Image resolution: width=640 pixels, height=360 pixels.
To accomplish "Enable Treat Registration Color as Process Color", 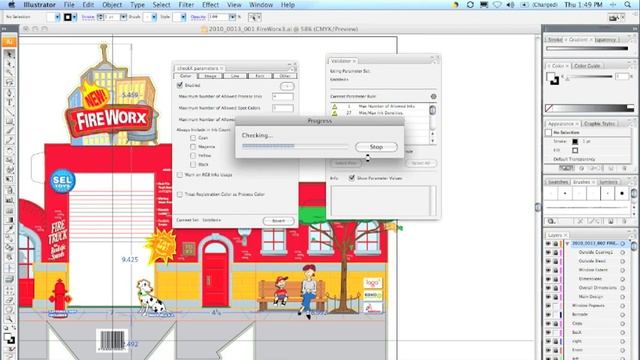I will (180, 194).
